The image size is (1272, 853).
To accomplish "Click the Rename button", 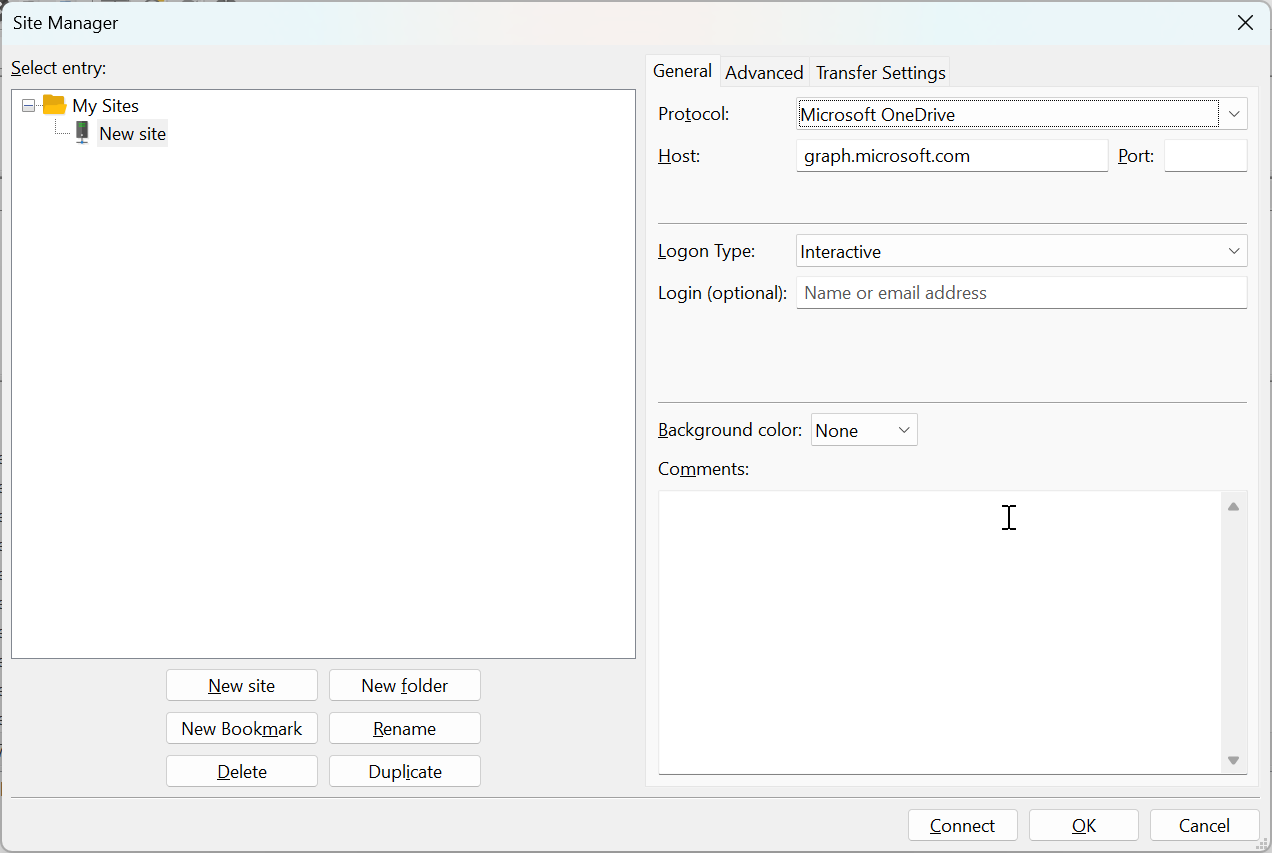I will tap(405, 728).
